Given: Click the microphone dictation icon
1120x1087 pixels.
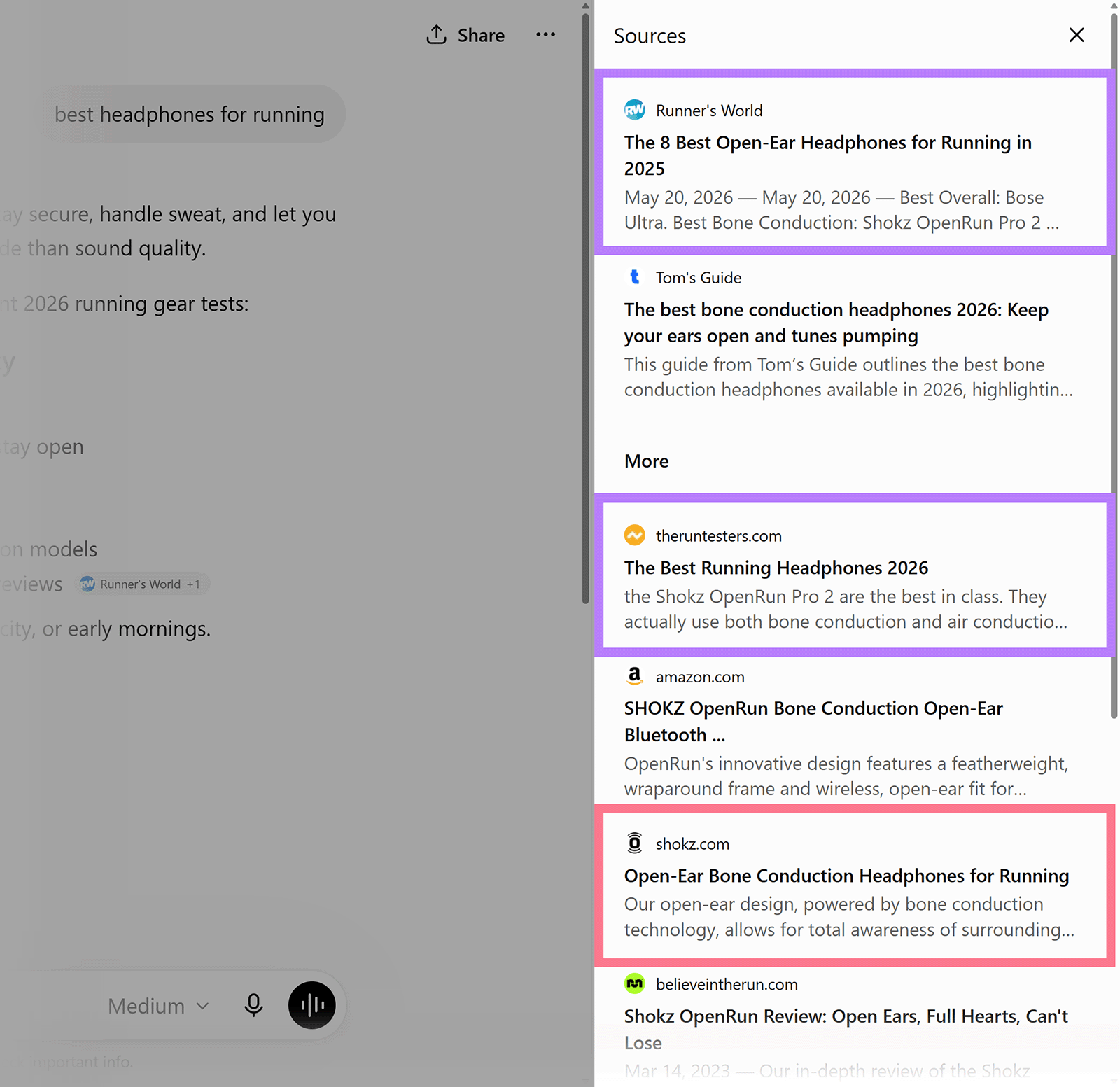Looking at the screenshot, I should (x=254, y=1005).
